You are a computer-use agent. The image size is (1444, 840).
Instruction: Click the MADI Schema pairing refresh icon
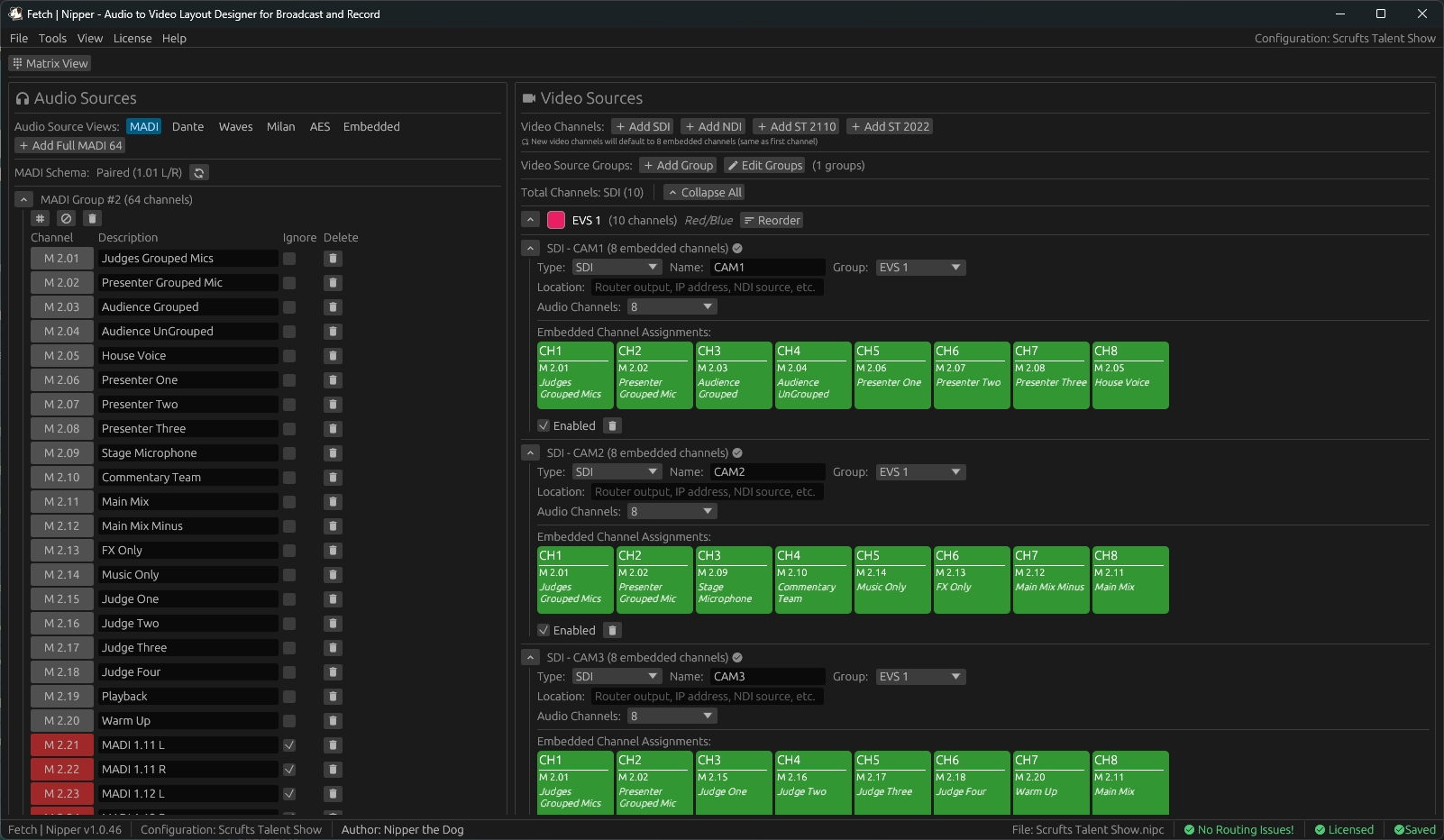pyautogui.click(x=198, y=172)
